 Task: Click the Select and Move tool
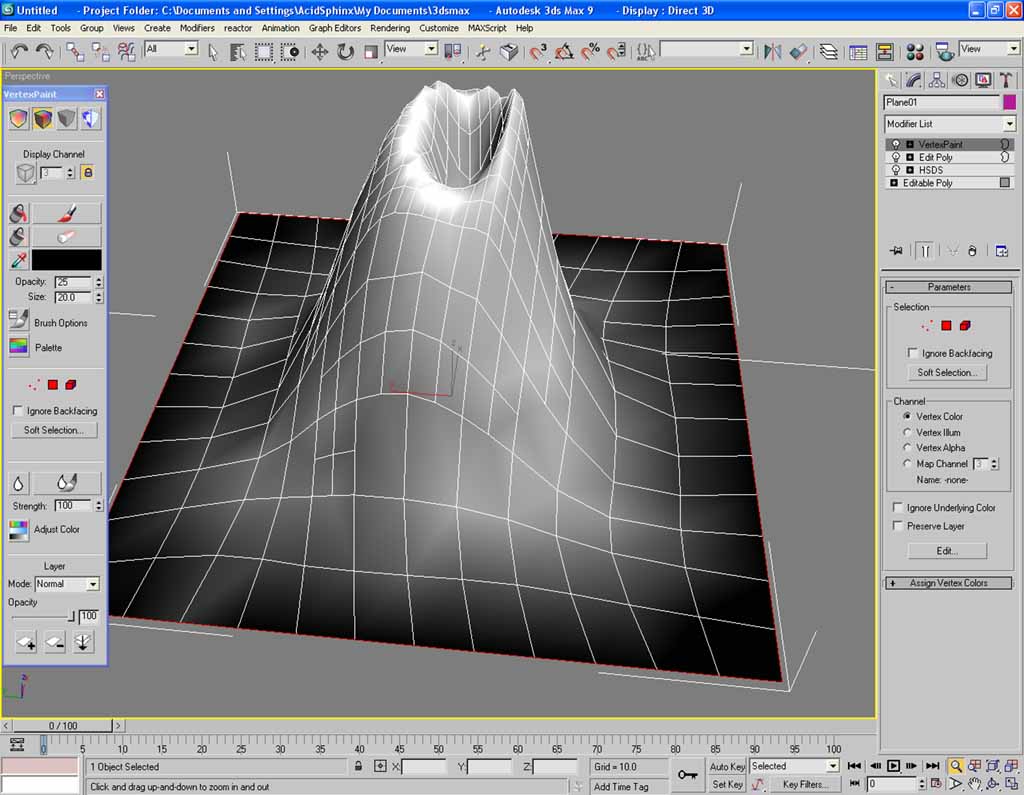coord(320,51)
